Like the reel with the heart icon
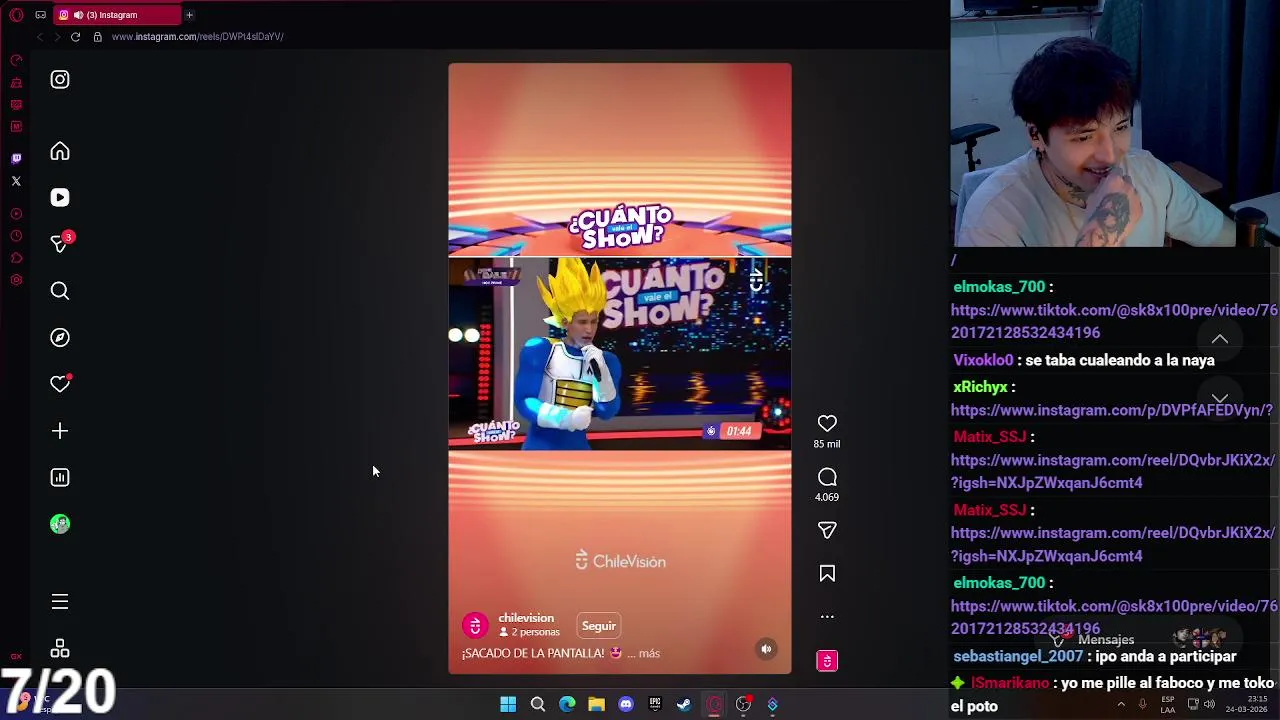The height and width of the screenshot is (720, 1280). coord(827,424)
